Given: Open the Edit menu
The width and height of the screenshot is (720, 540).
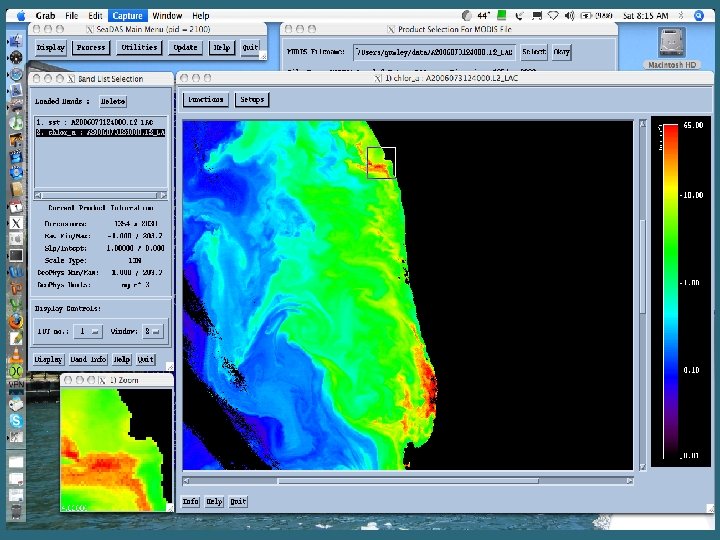Looking at the screenshot, I should click(x=95, y=16).
